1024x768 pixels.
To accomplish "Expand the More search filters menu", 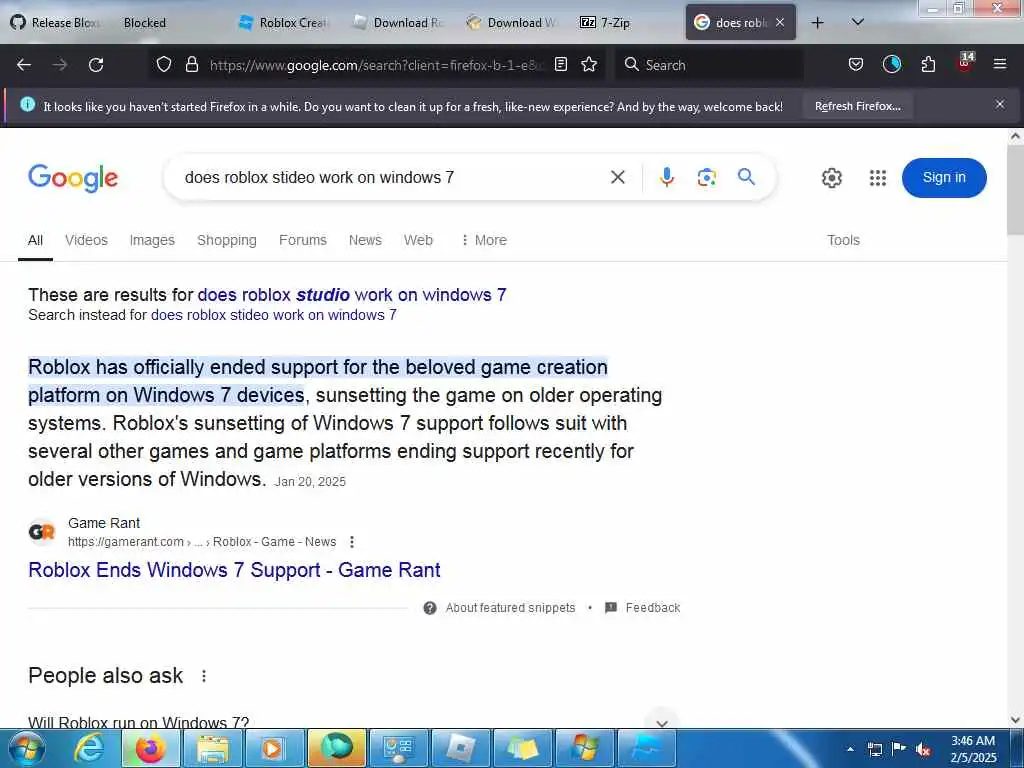I will 484,240.
